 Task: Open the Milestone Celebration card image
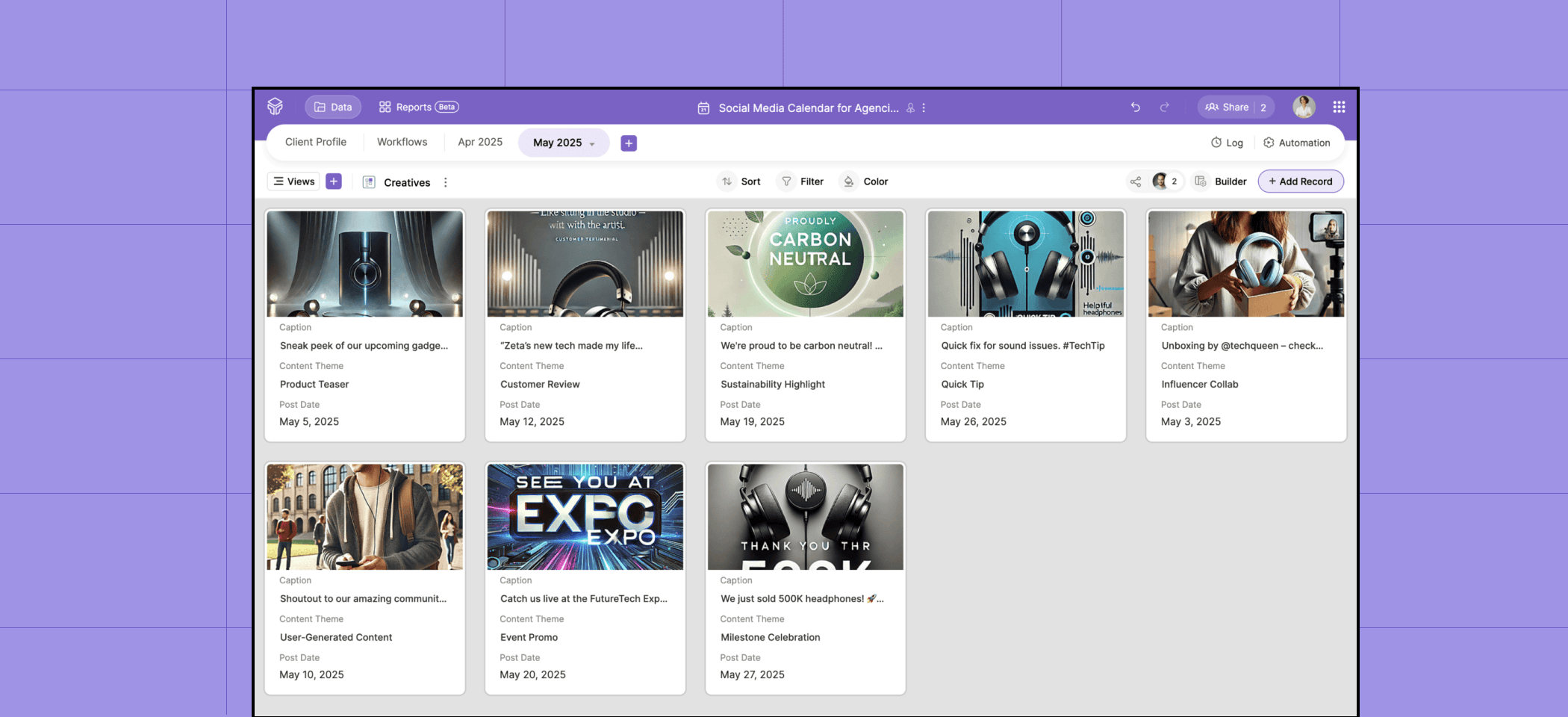pos(806,517)
